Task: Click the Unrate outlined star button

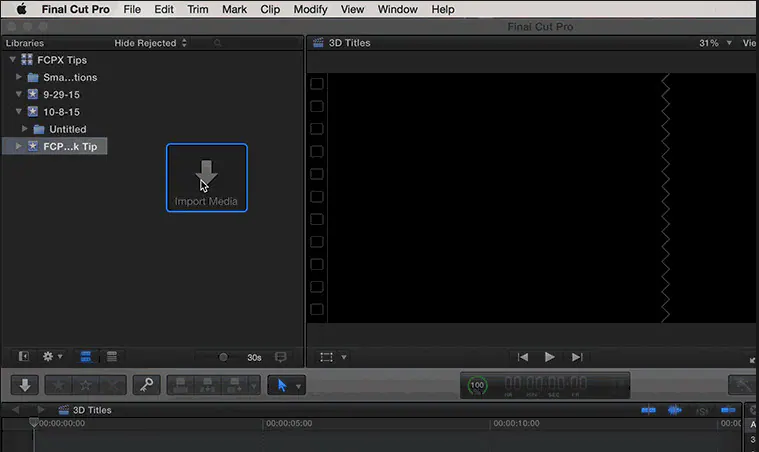Action: [x=86, y=386]
